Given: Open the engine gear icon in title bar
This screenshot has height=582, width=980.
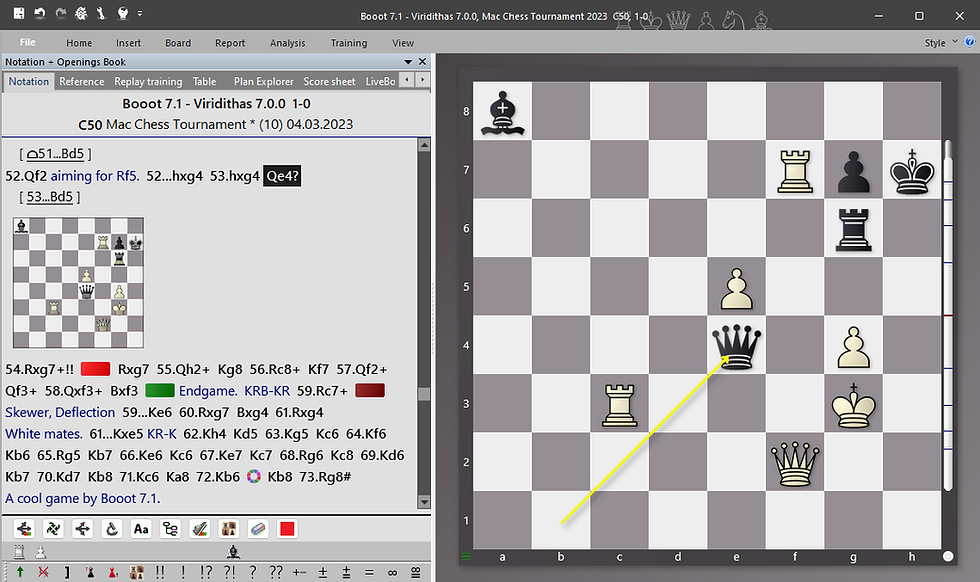Looking at the screenshot, I should click(x=81, y=13).
